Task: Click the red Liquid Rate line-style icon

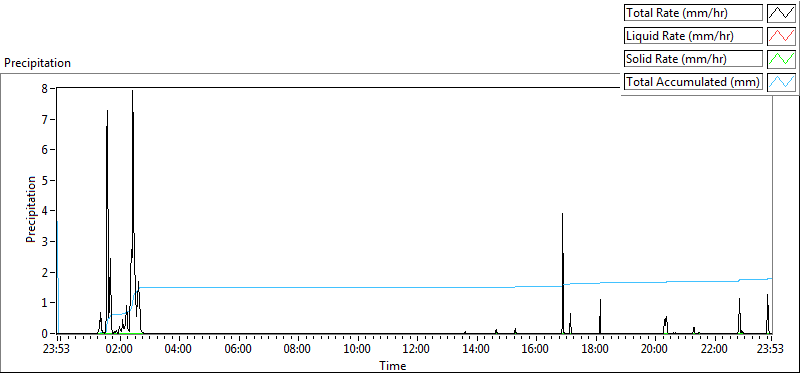Action: [782, 36]
